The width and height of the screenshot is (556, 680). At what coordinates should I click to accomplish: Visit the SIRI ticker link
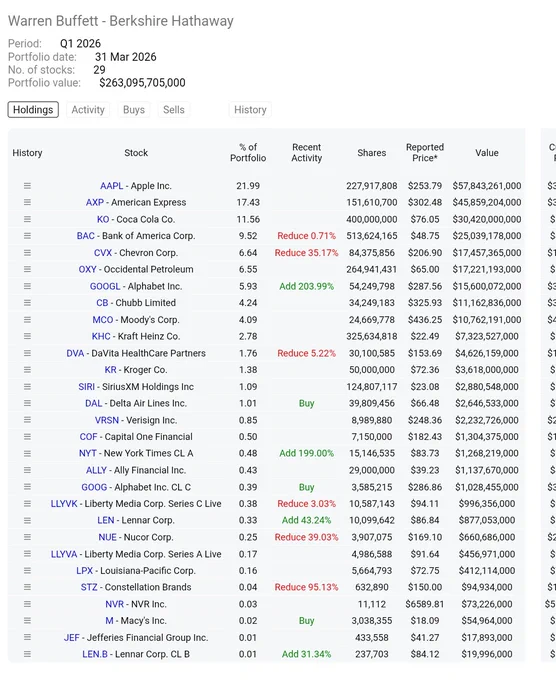pos(86,386)
